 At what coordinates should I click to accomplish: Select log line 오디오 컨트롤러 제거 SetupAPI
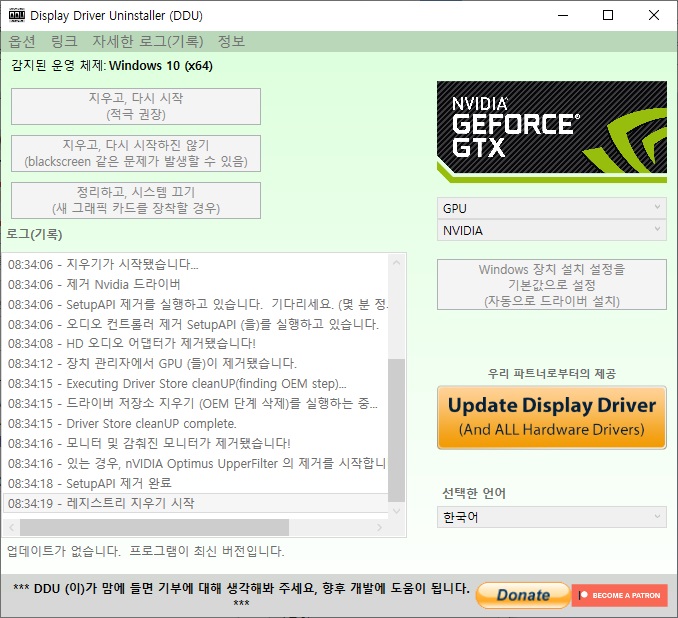click(196, 324)
